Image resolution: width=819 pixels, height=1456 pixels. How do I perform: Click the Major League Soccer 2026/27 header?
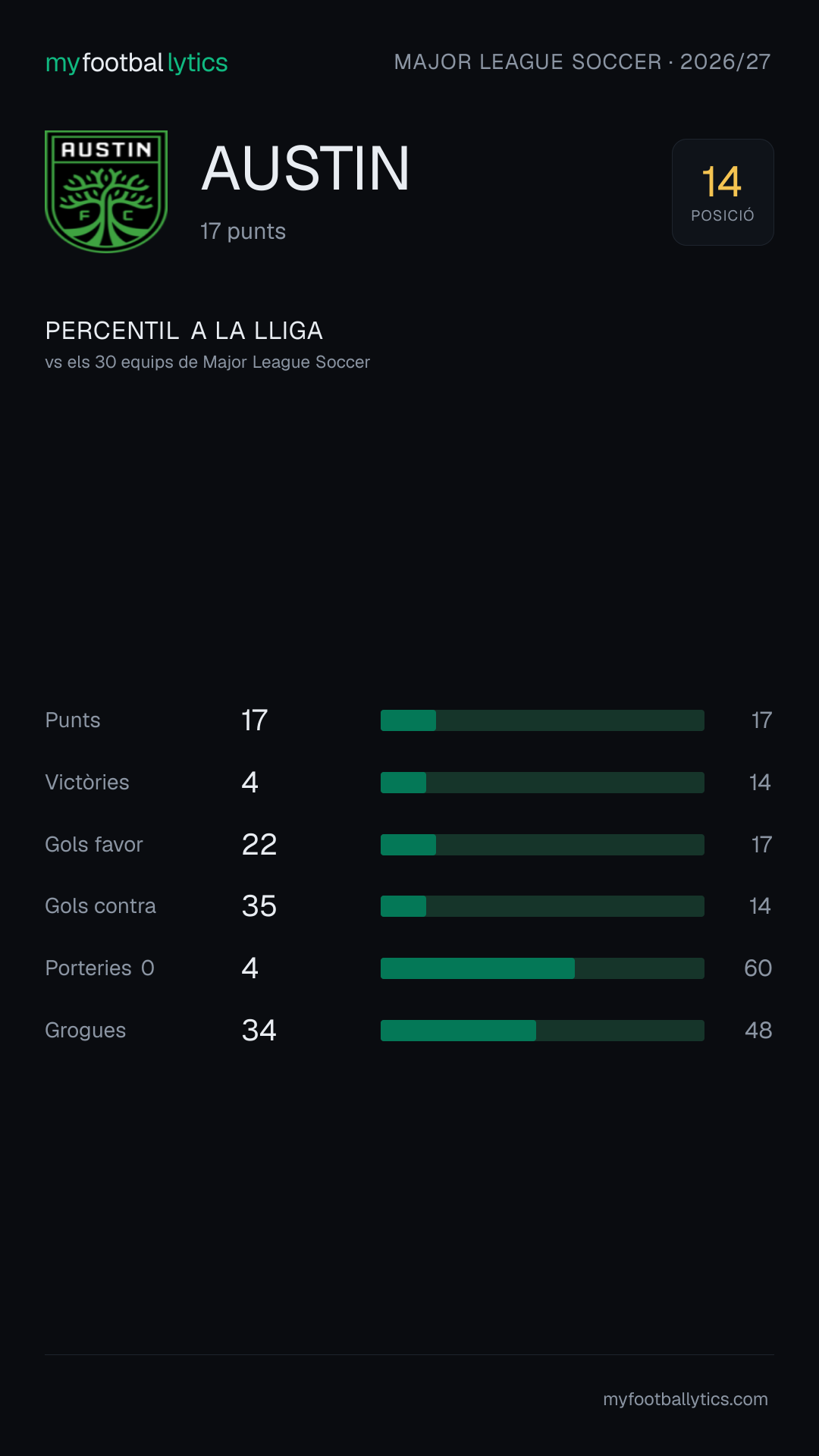pyautogui.click(x=582, y=61)
